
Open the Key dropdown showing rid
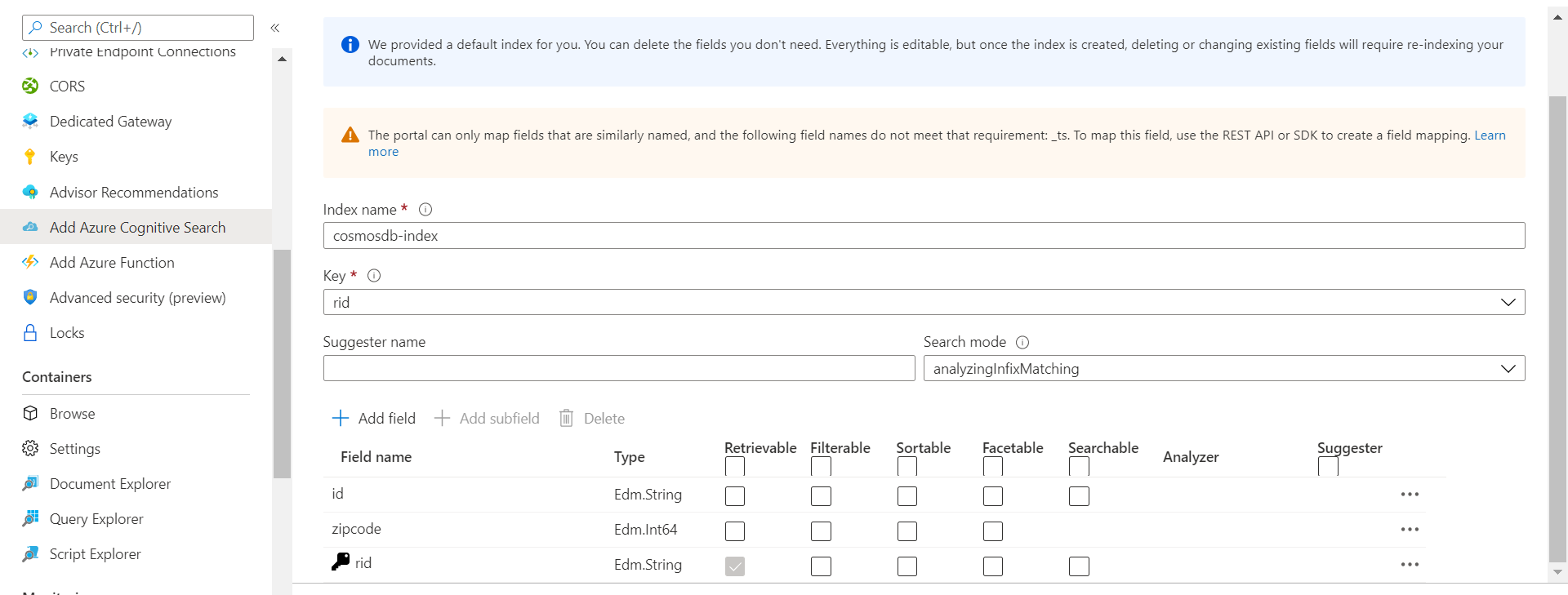coord(924,302)
